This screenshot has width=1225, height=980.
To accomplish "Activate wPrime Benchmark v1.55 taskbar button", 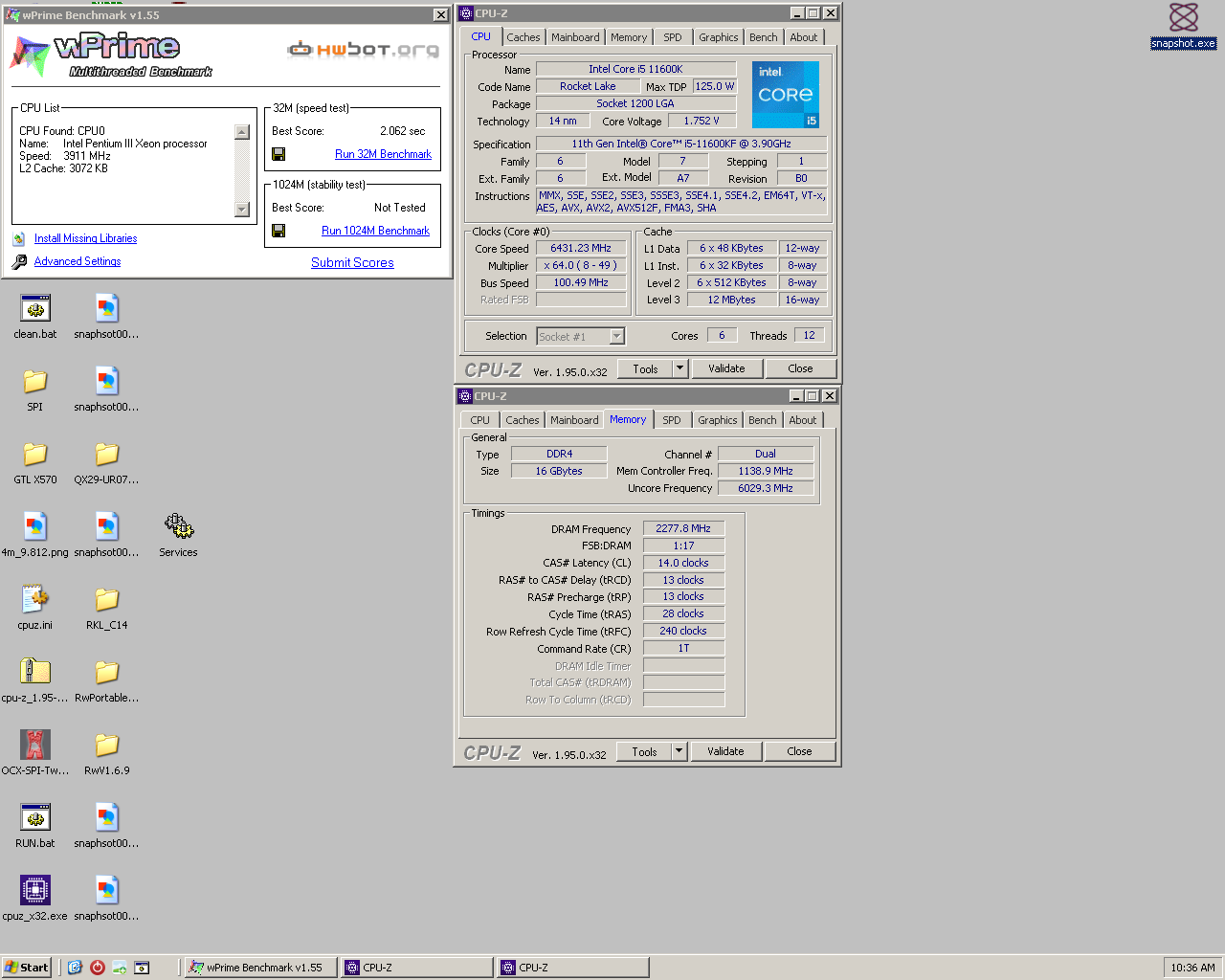I will [x=260, y=968].
